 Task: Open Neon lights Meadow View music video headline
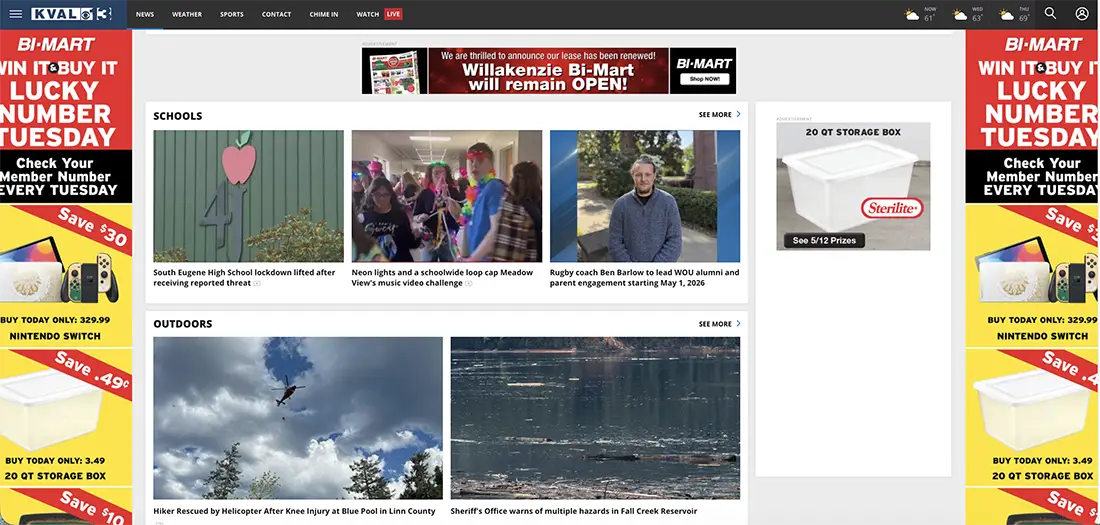442,277
